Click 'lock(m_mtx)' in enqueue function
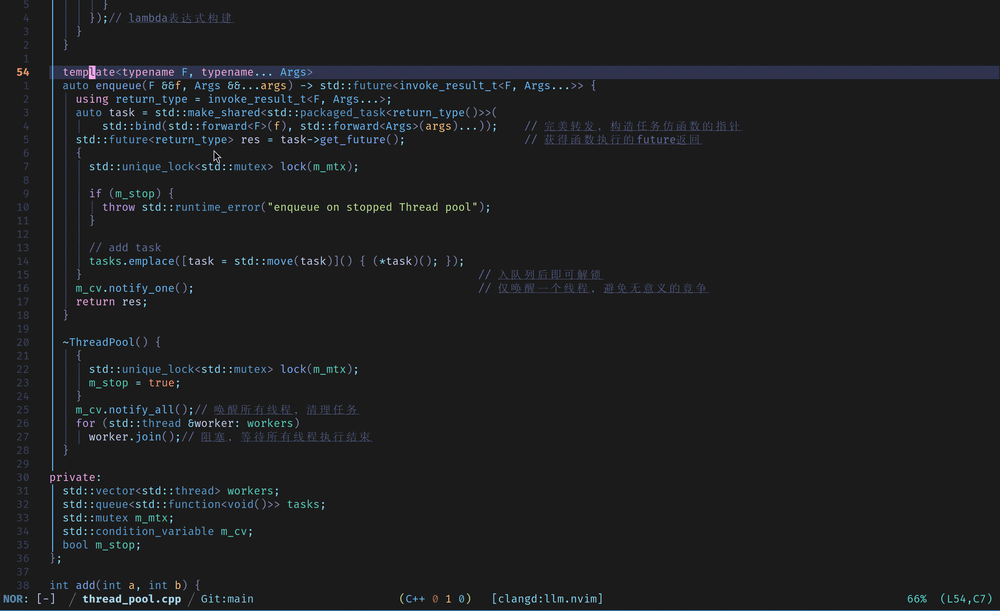Viewport: 1000px width, 611px height. pos(316,166)
